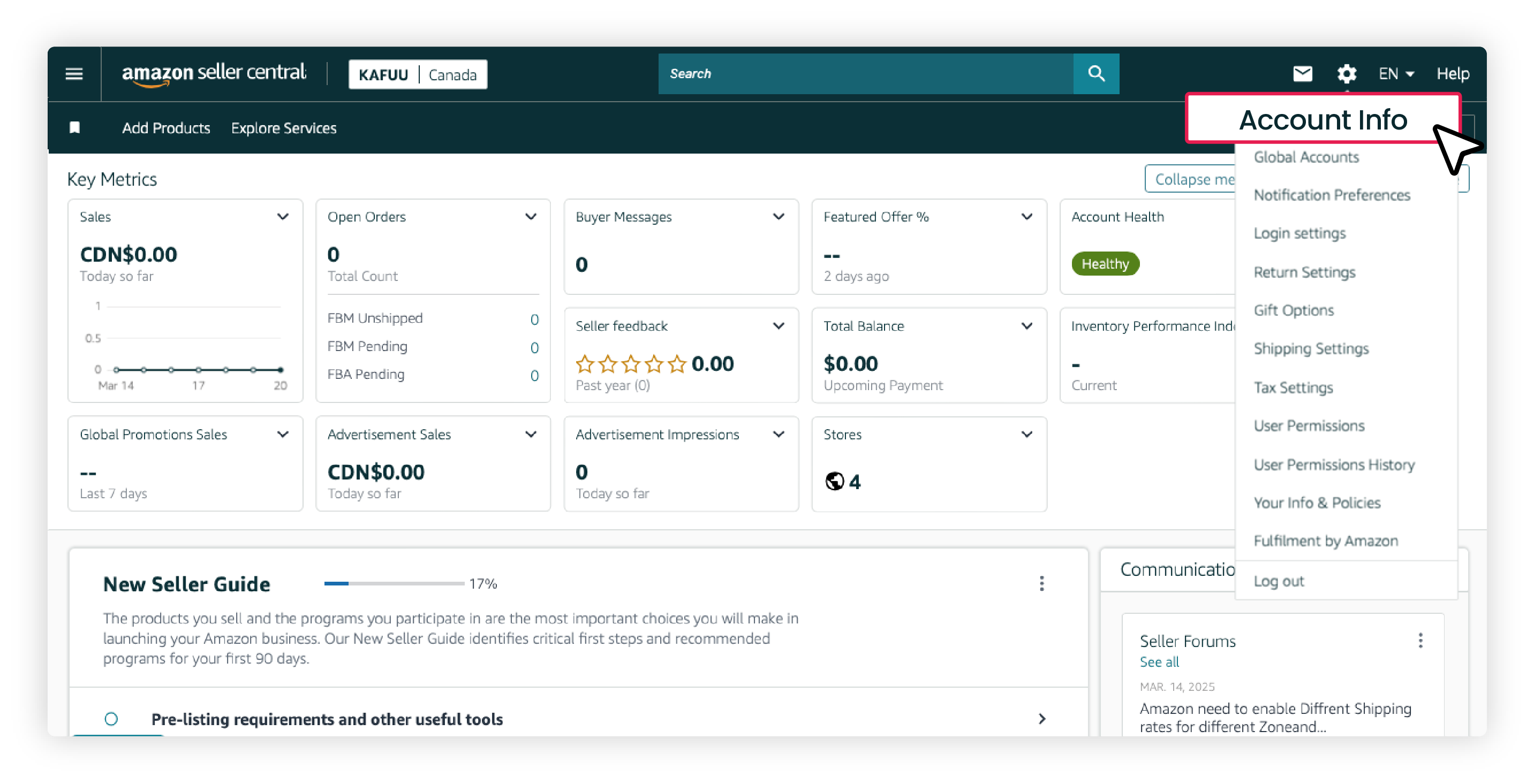Click the Help link in header
The image size is (1534, 784).
(x=1453, y=74)
